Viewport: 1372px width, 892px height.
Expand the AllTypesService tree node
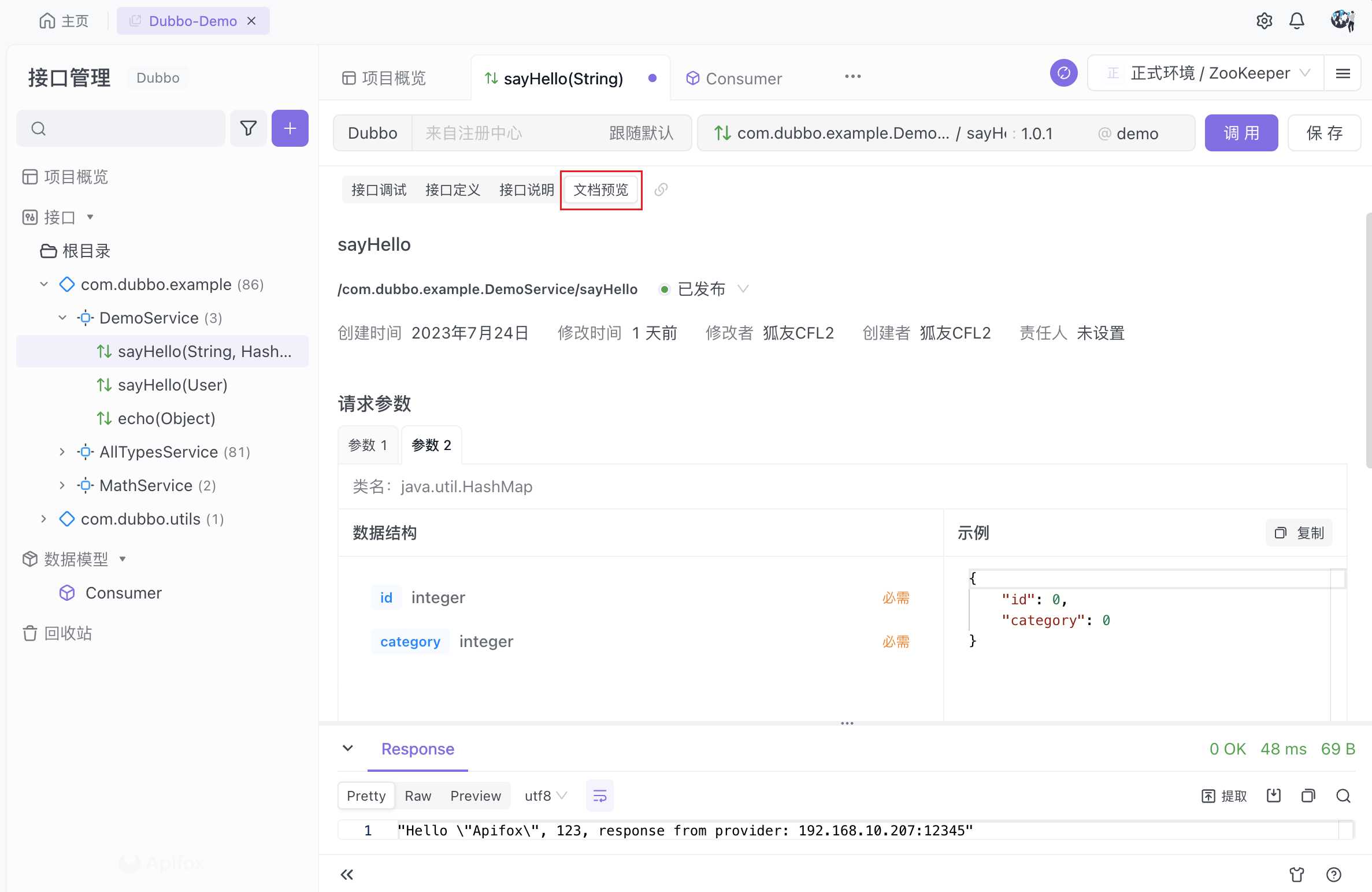pyautogui.click(x=62, y=452)
